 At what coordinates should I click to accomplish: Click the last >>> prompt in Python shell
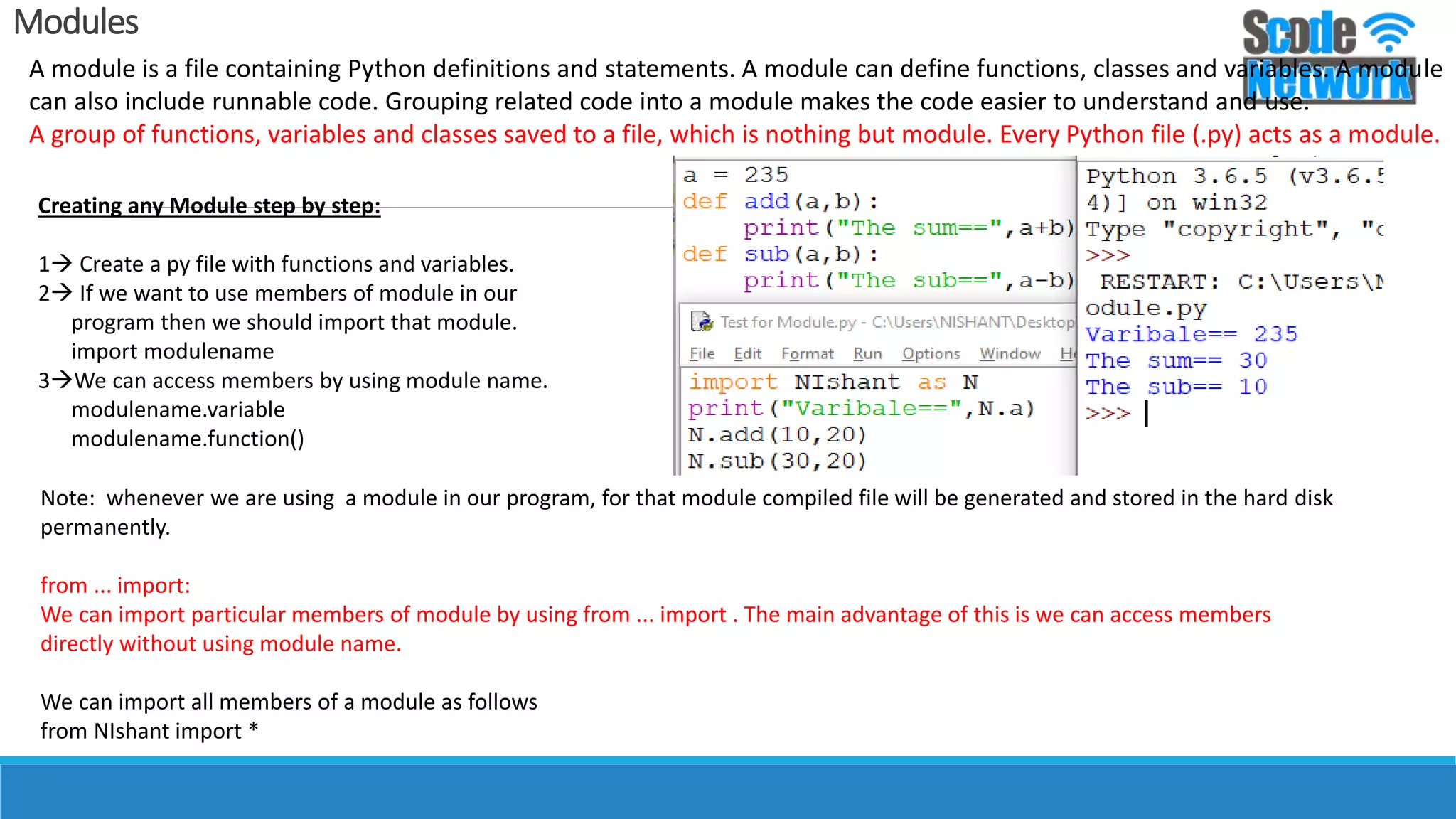click(1108, 413)
